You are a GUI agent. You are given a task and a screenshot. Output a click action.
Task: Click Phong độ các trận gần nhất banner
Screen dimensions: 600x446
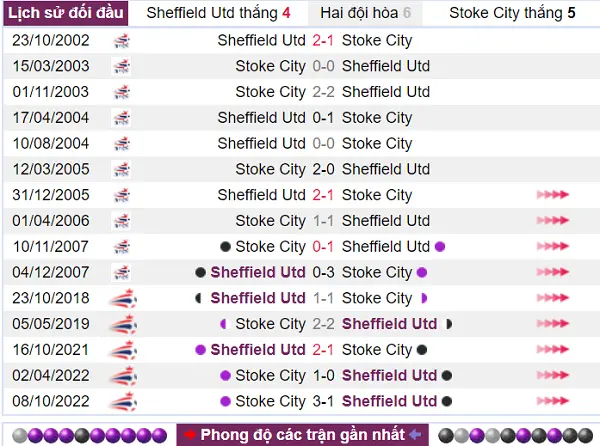(302, 435)
